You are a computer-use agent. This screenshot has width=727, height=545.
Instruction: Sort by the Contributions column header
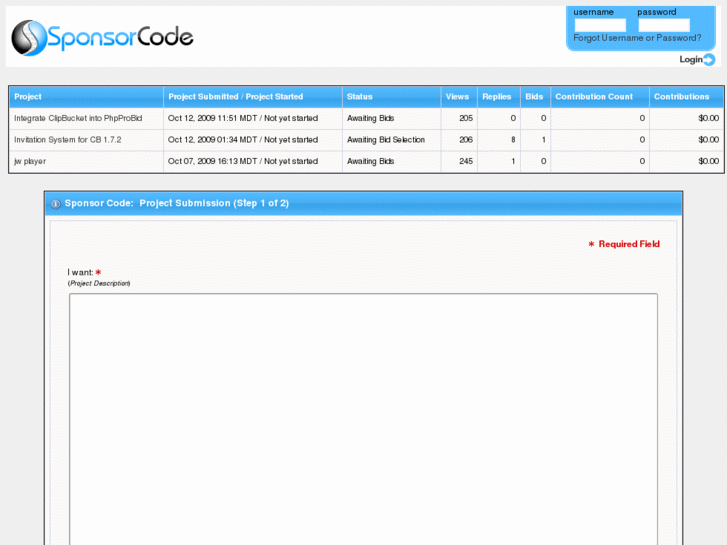[x=682, y=96]
